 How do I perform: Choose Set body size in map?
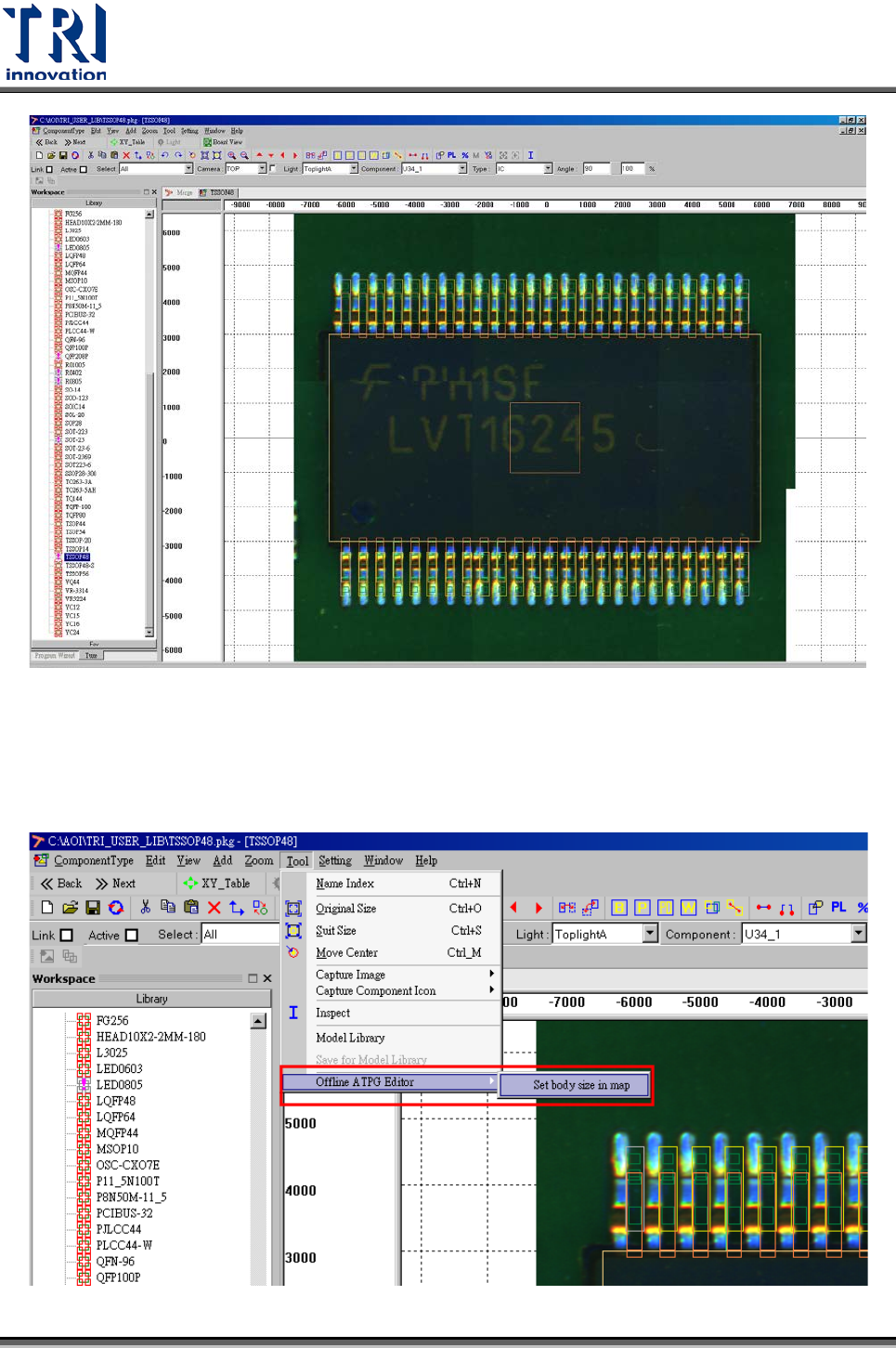(580, 1085)
